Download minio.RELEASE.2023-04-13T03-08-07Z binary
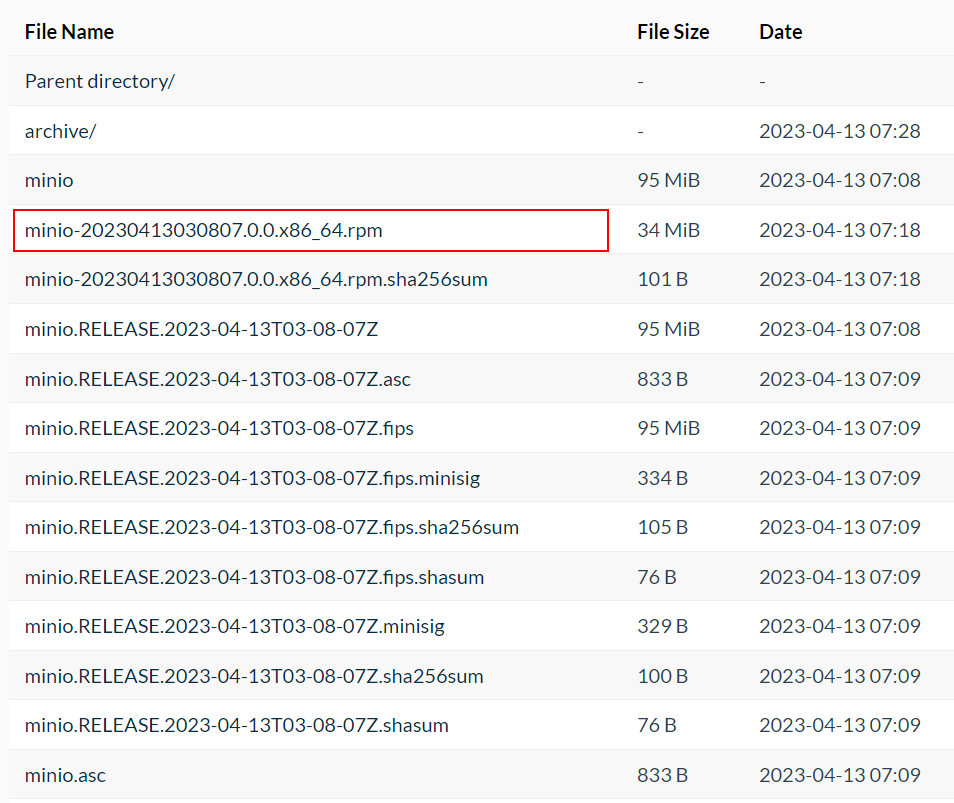The width and height of the screenshot is (954, 803). [x=201, y=329]
